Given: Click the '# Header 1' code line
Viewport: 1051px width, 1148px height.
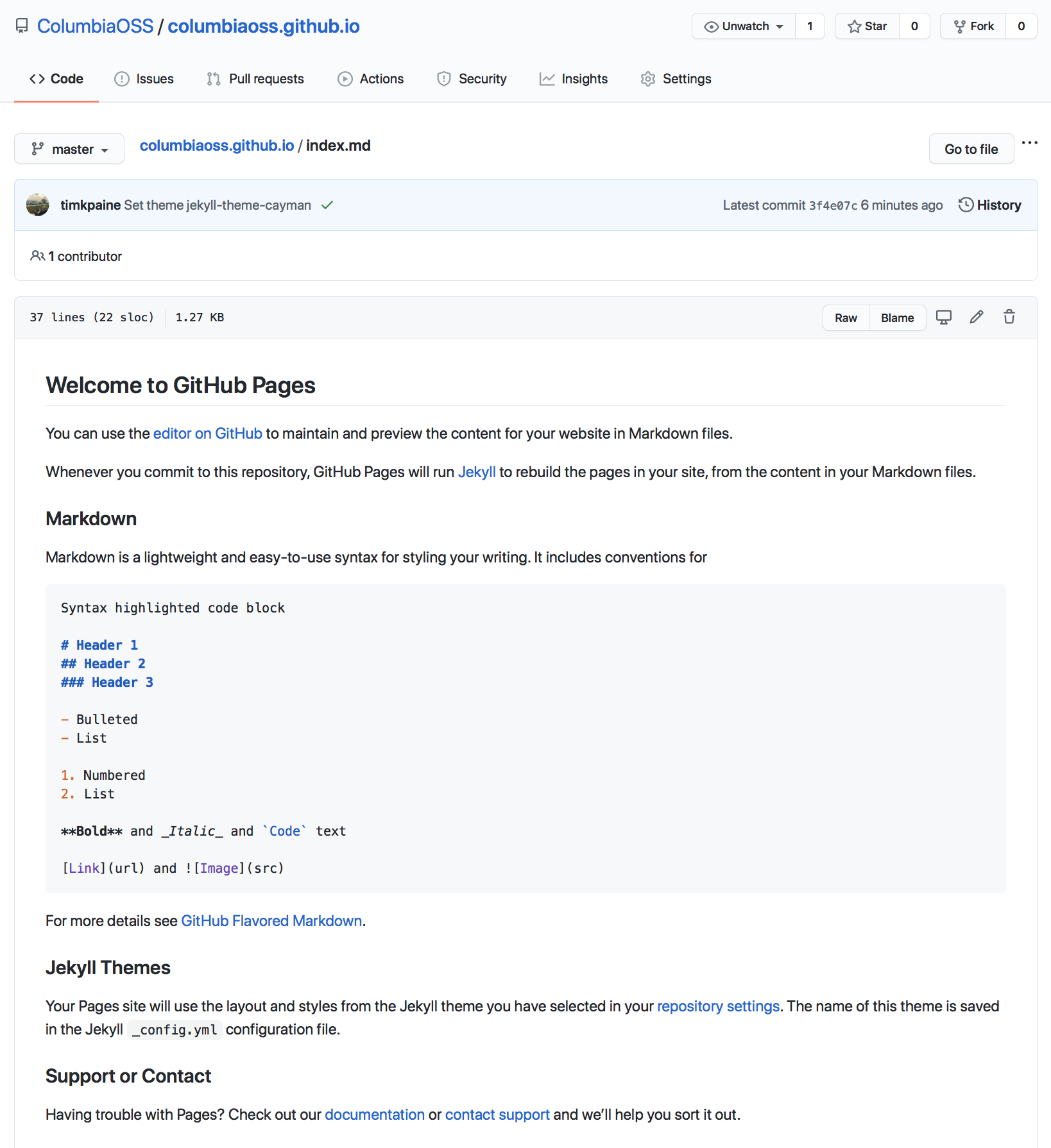Looking at the screenshot, I should [99, 645].
